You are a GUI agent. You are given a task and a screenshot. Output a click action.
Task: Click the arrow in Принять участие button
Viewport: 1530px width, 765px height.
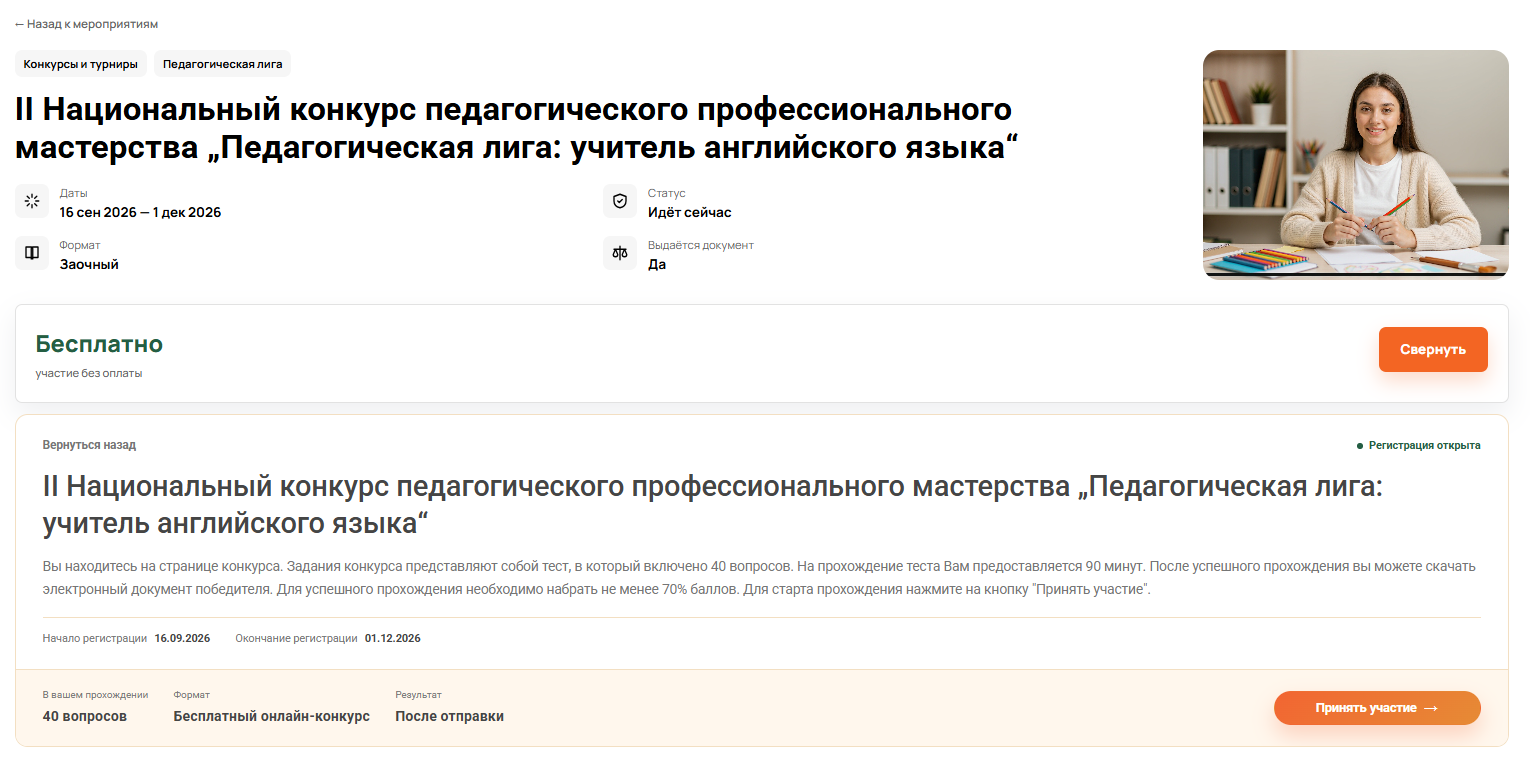tap(1431, 708)
